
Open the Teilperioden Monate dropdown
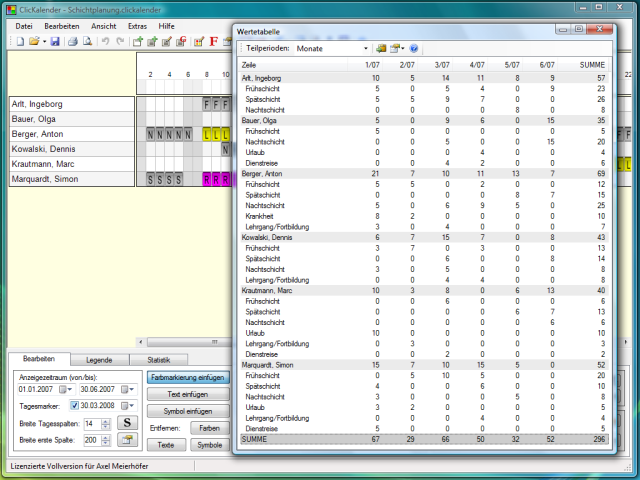click(366, 48)
